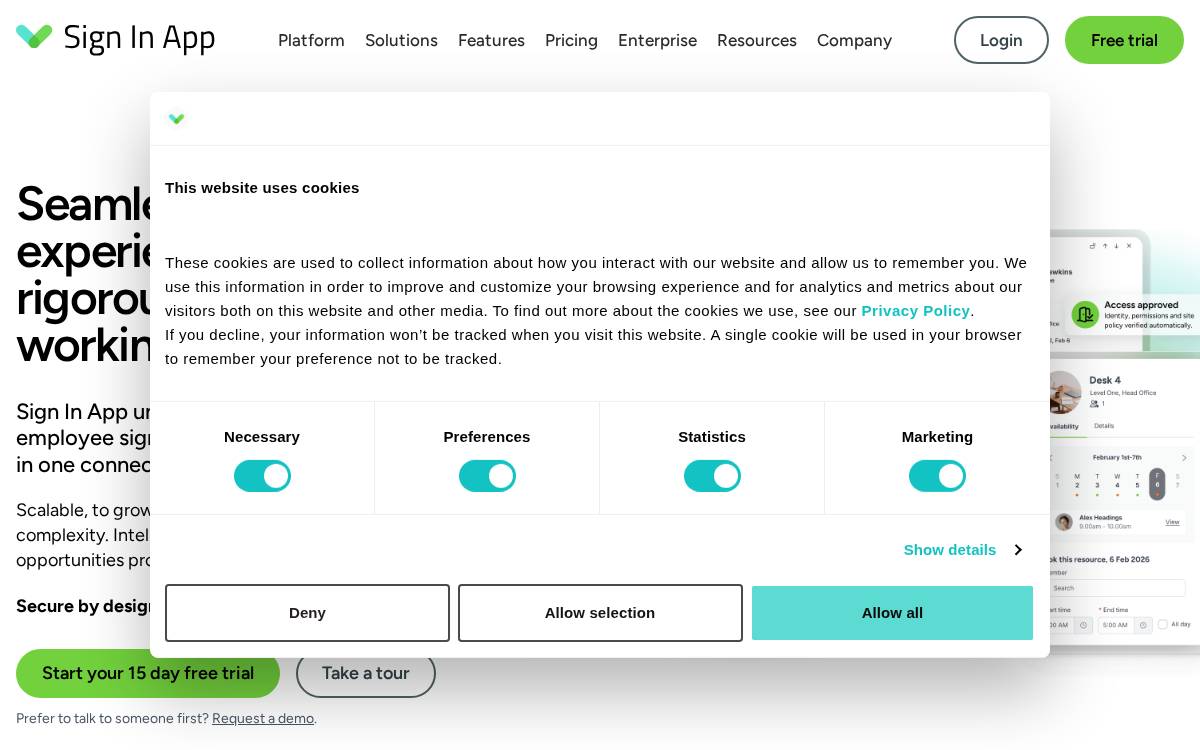This screenshot has height=750, width=1200.
Task: Open the Resources menu
Action: point(757,40)
